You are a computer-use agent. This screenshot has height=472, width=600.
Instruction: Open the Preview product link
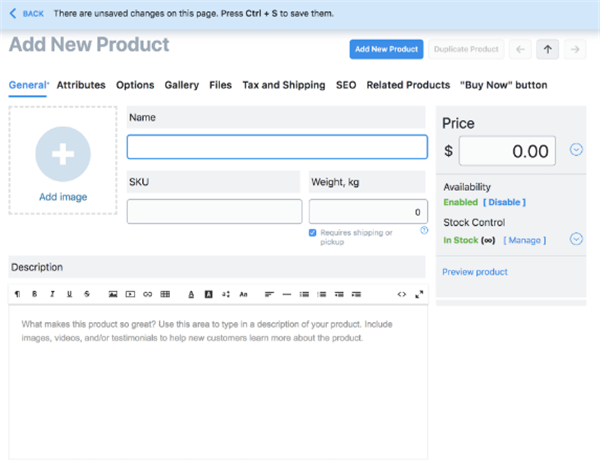pos(474,272)
